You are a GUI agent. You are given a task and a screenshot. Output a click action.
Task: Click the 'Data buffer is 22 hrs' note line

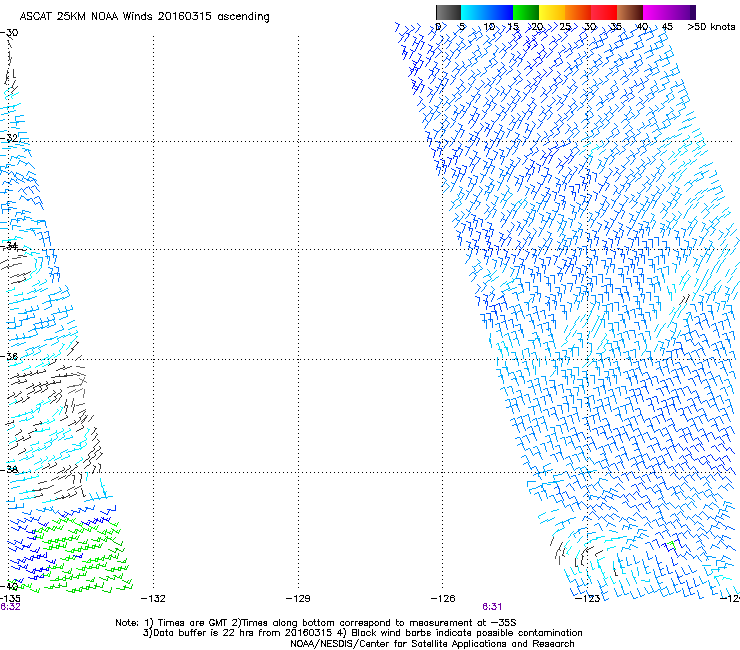[362, 633]
